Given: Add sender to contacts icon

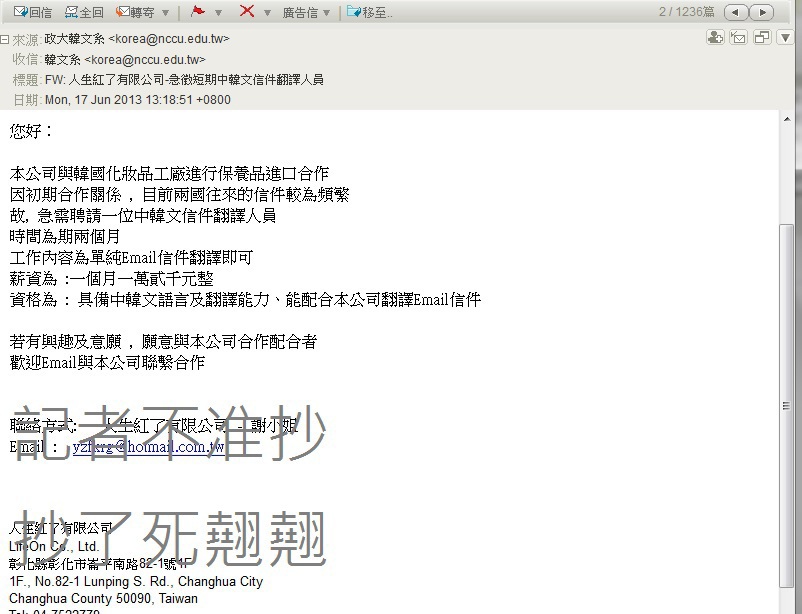Looking at the screenshot, I should (715, 37).
